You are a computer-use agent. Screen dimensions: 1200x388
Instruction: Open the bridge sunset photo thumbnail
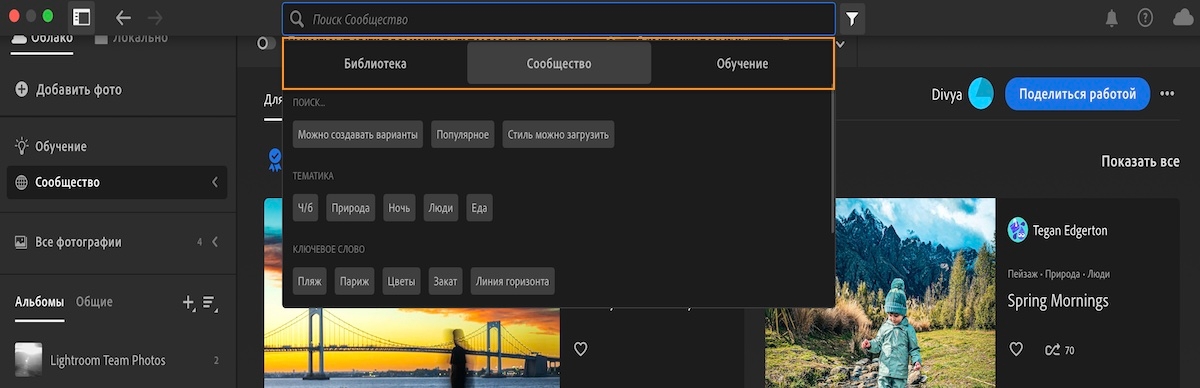pyautogui.click(x=412, y=293)
